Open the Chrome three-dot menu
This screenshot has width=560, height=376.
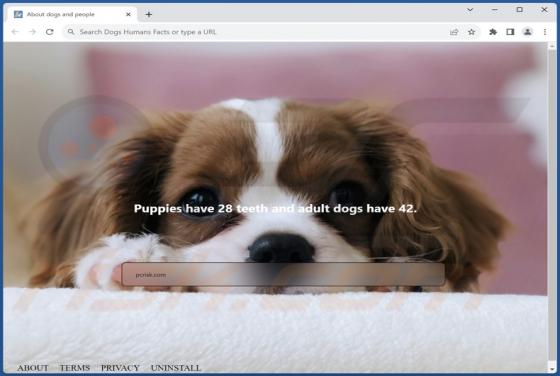[x=545, y=32]
